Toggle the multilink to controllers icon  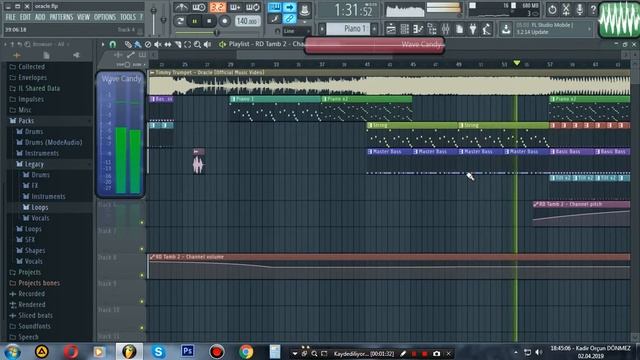289,19
